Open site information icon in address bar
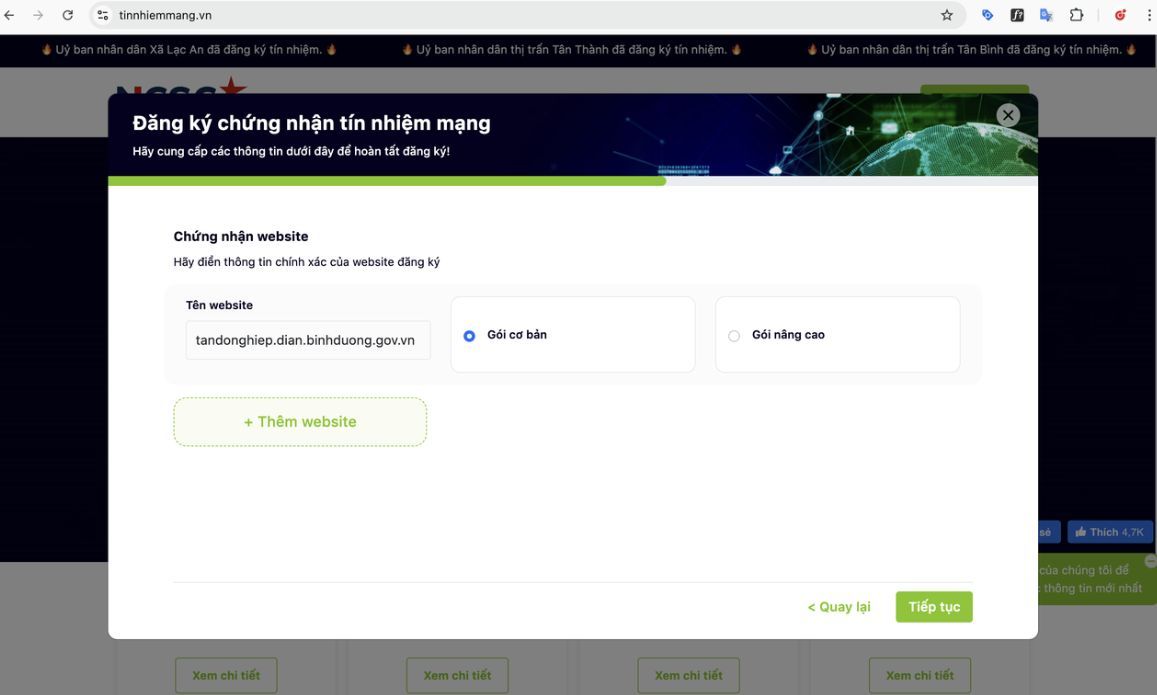 [x=102, y=15]
